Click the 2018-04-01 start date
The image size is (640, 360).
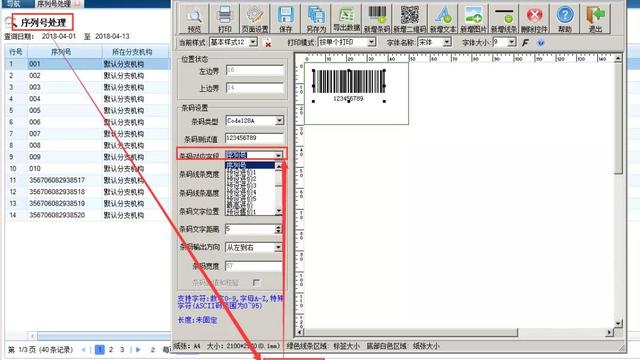pyautogui.click(x=59, y=36)
